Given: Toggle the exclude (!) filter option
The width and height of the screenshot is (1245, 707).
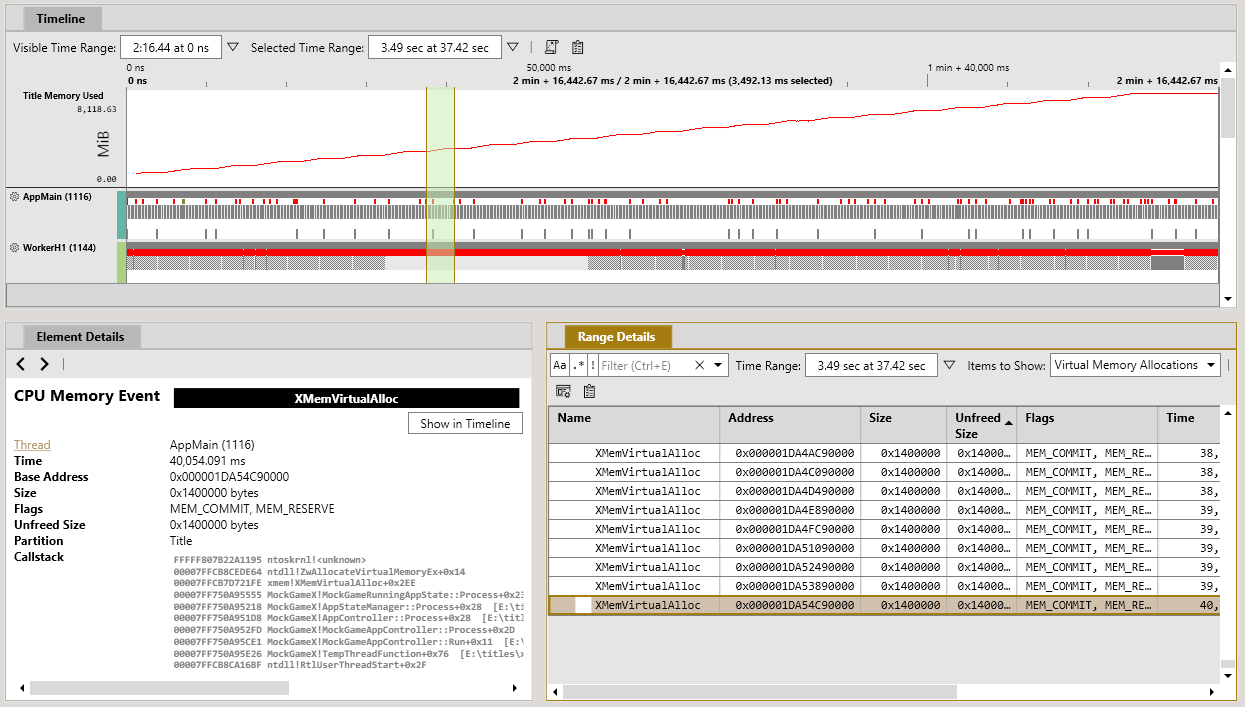Looking at the screenshot, I should (593, 365).
